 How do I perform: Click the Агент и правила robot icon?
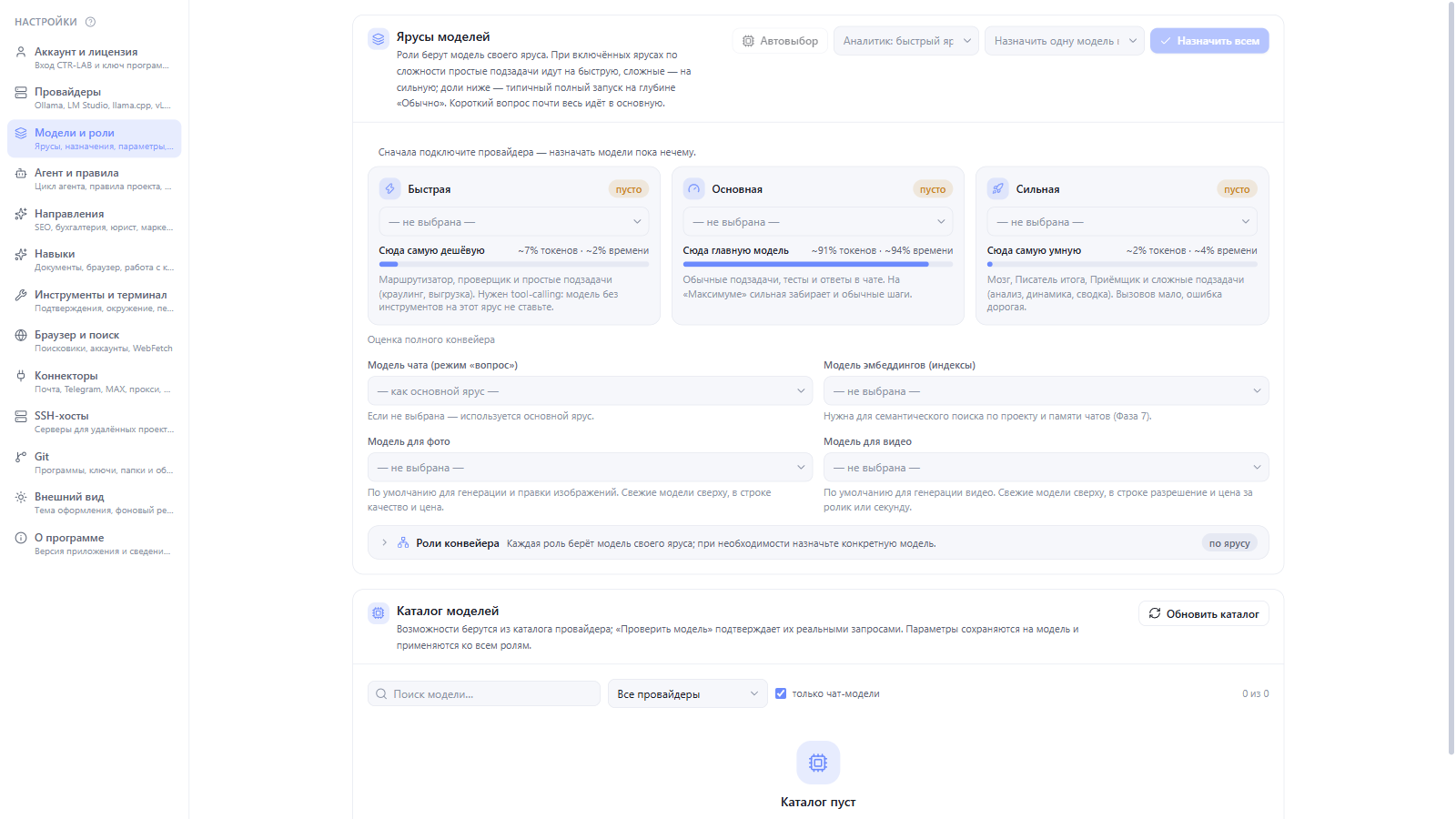coord(21,173)
